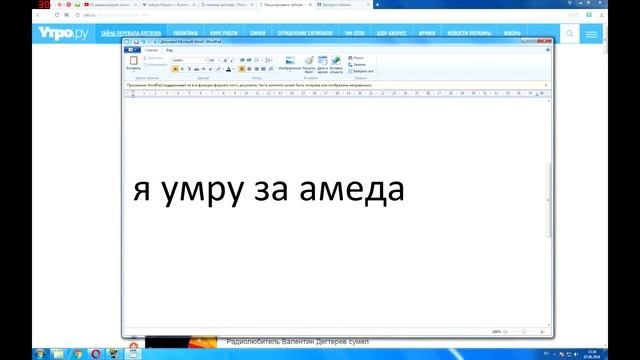This screenshot has height=360, width=640.
Task: Center-align the text
Action: [249, 69]
